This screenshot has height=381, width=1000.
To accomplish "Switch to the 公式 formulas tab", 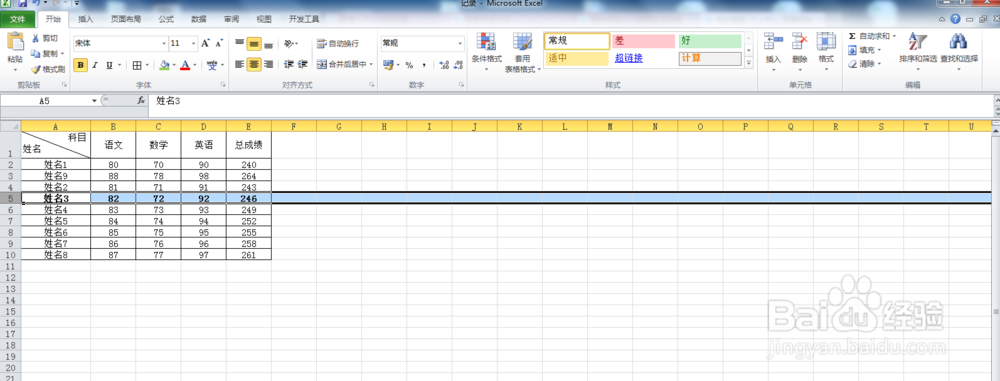I will click(x=166, y=19).
